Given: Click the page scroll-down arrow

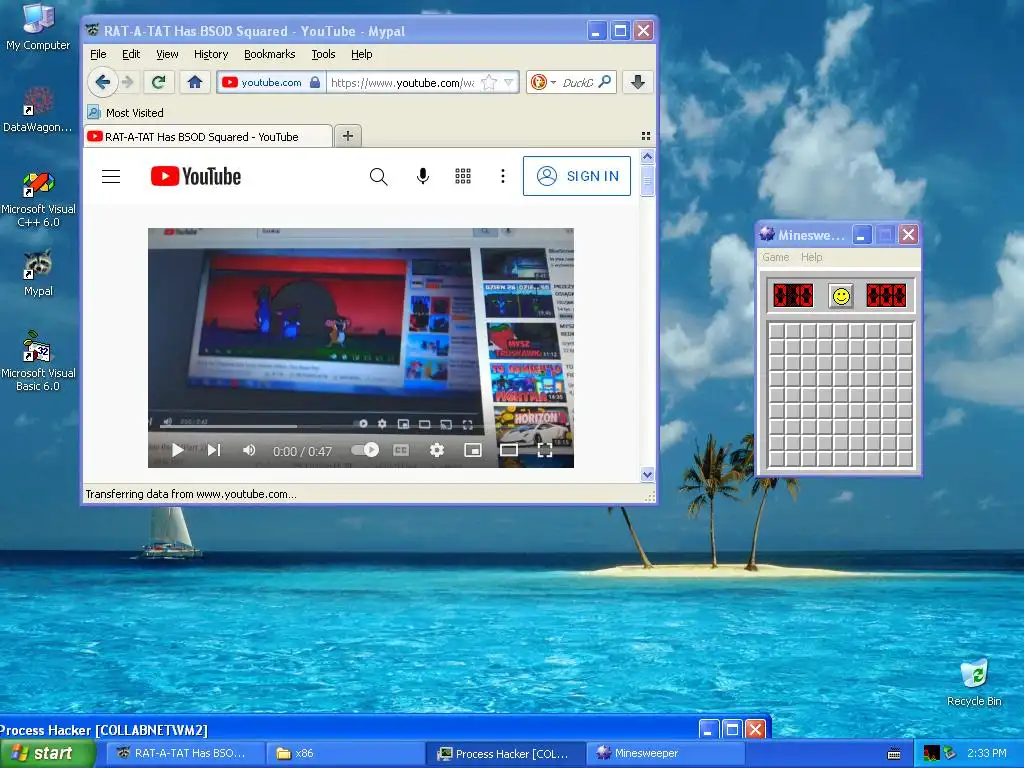Looking at the screenshot, I should 647,475.
